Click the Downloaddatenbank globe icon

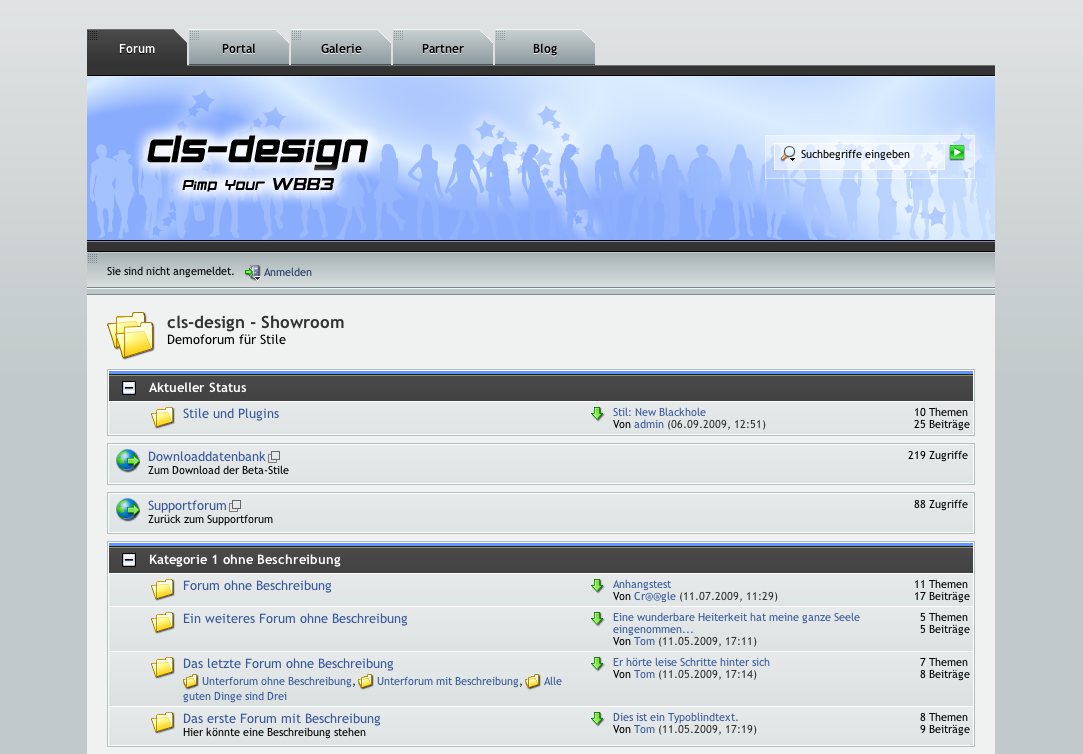click(128, 461)
